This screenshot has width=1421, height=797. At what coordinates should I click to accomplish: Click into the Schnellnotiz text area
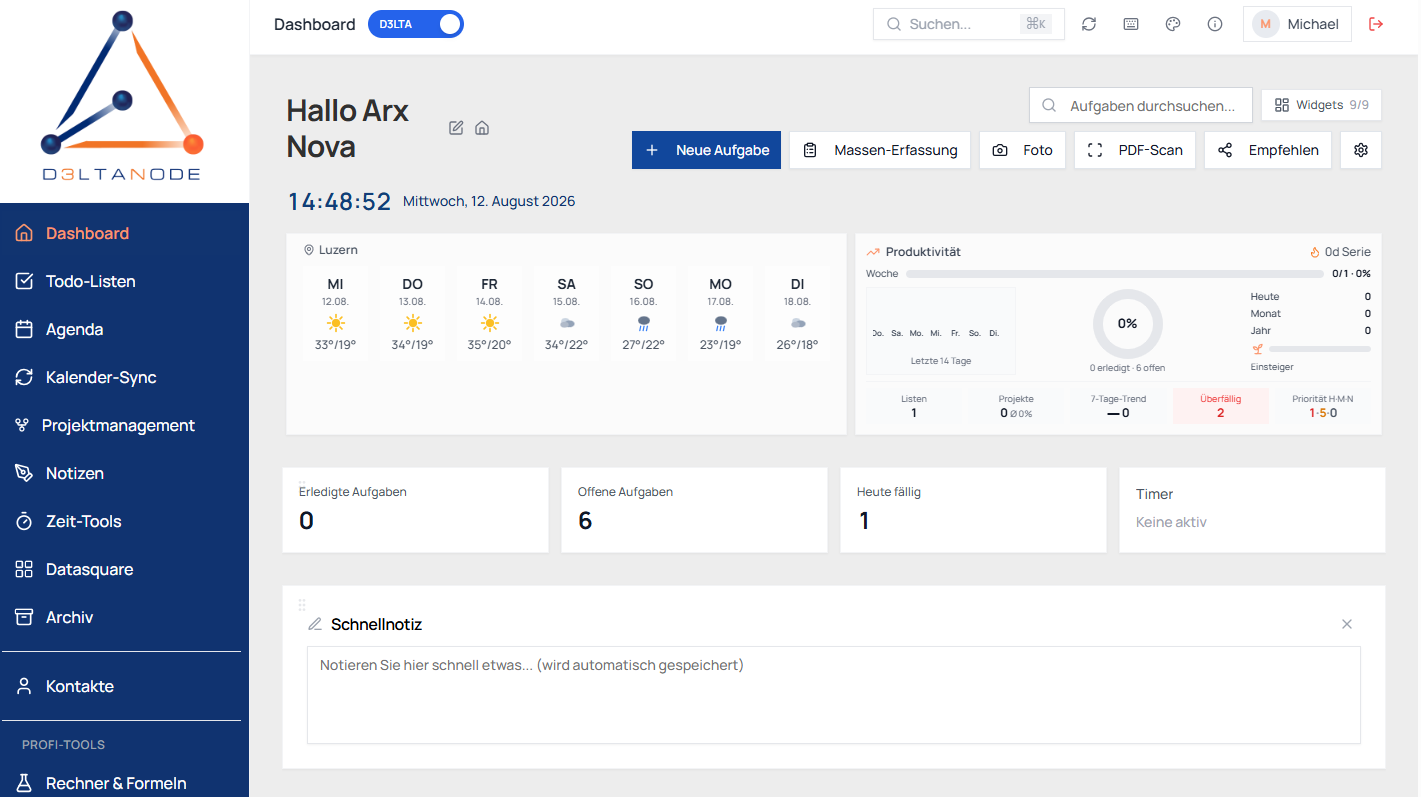[834, 695]
